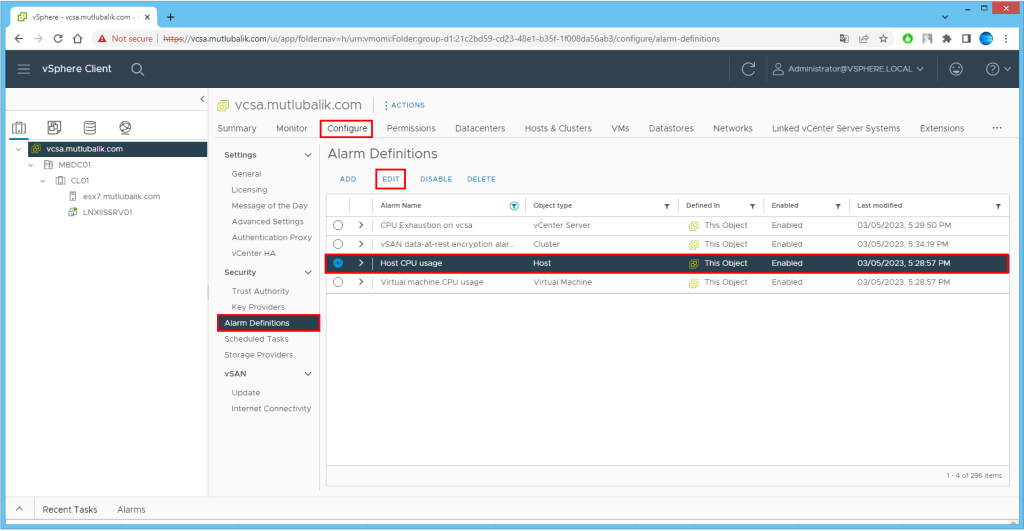
Task: Switch to the Permissions tab
Action: [x=411, y=129]
